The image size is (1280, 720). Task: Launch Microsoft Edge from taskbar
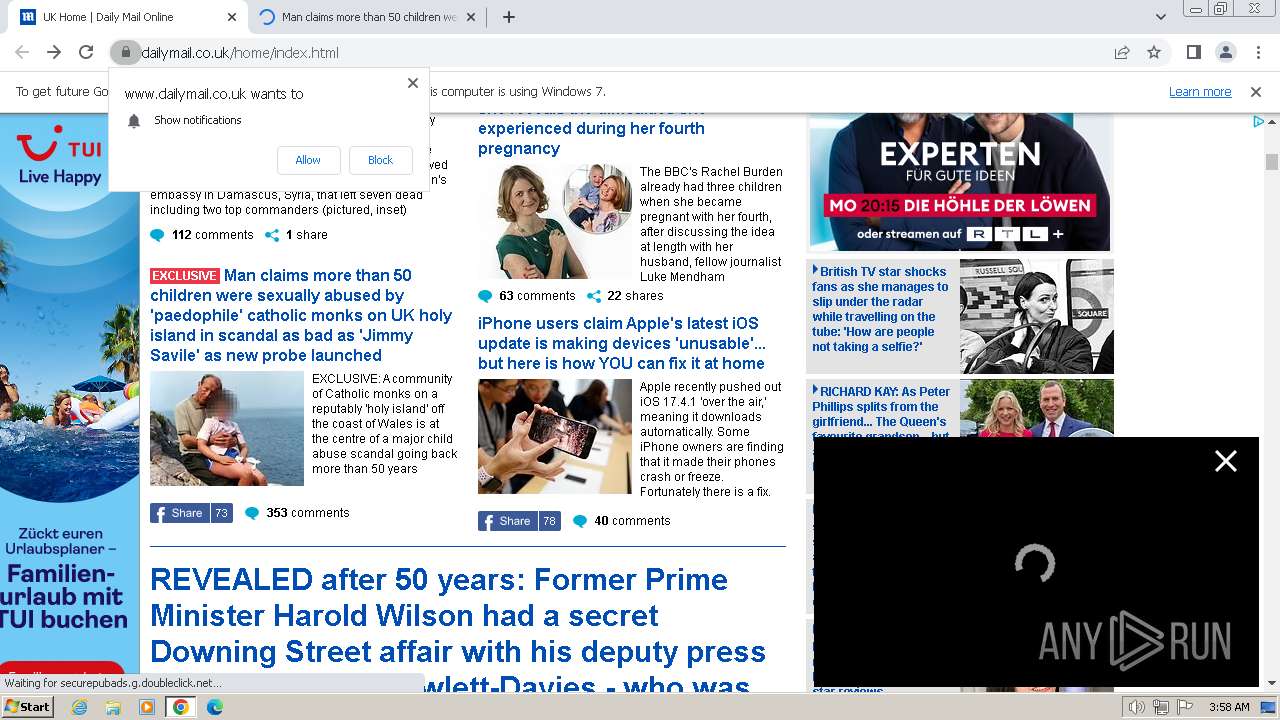coord(215,707)
